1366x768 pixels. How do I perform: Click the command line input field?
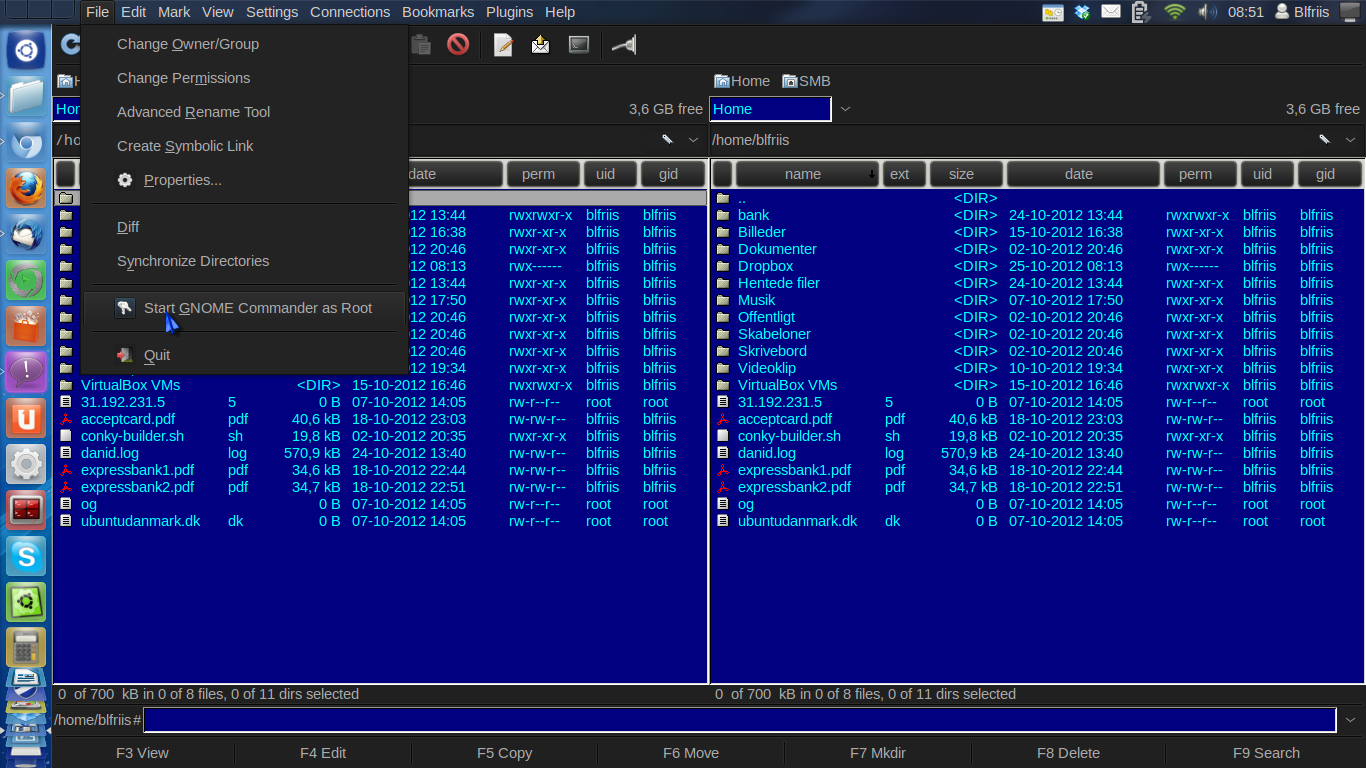point(740,720)
